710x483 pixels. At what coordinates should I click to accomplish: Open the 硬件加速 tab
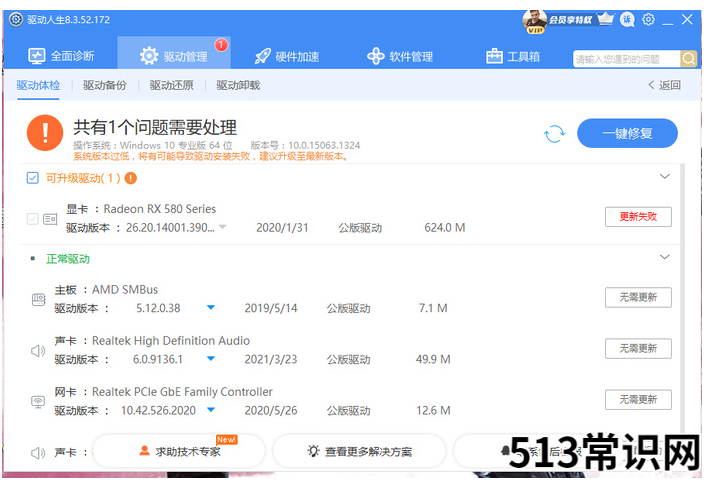click(x=287, y=57)
